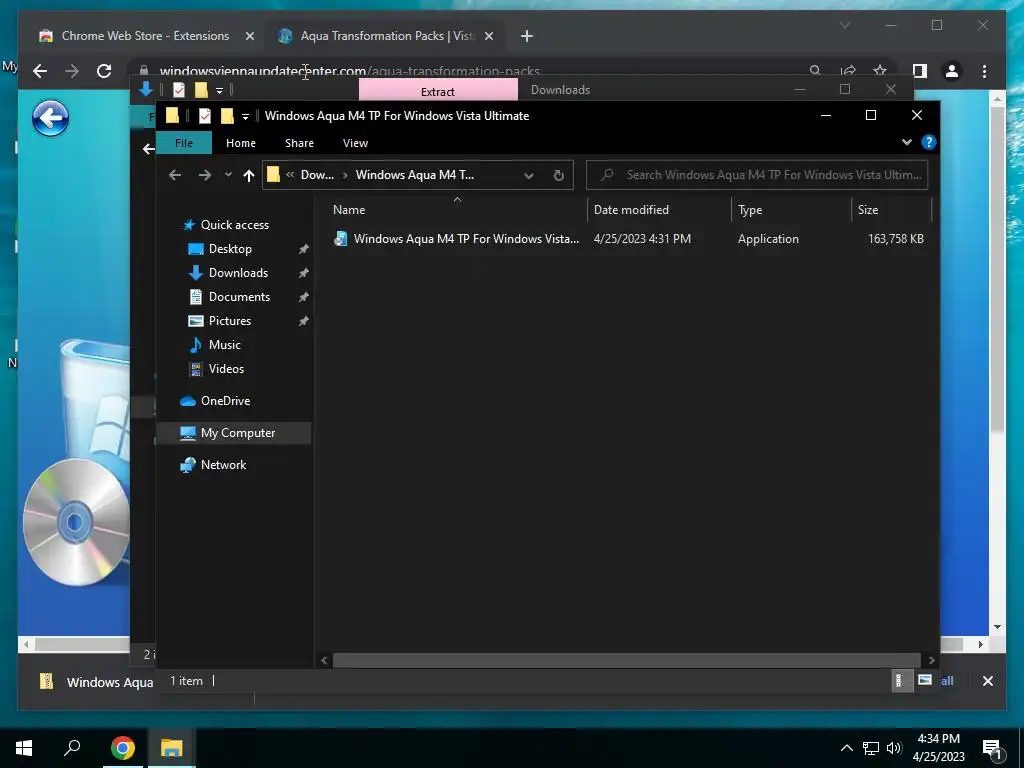Click the horizontal scrollbar in the file list
This screenshot has height=768, width=1024.
point(626,660)
